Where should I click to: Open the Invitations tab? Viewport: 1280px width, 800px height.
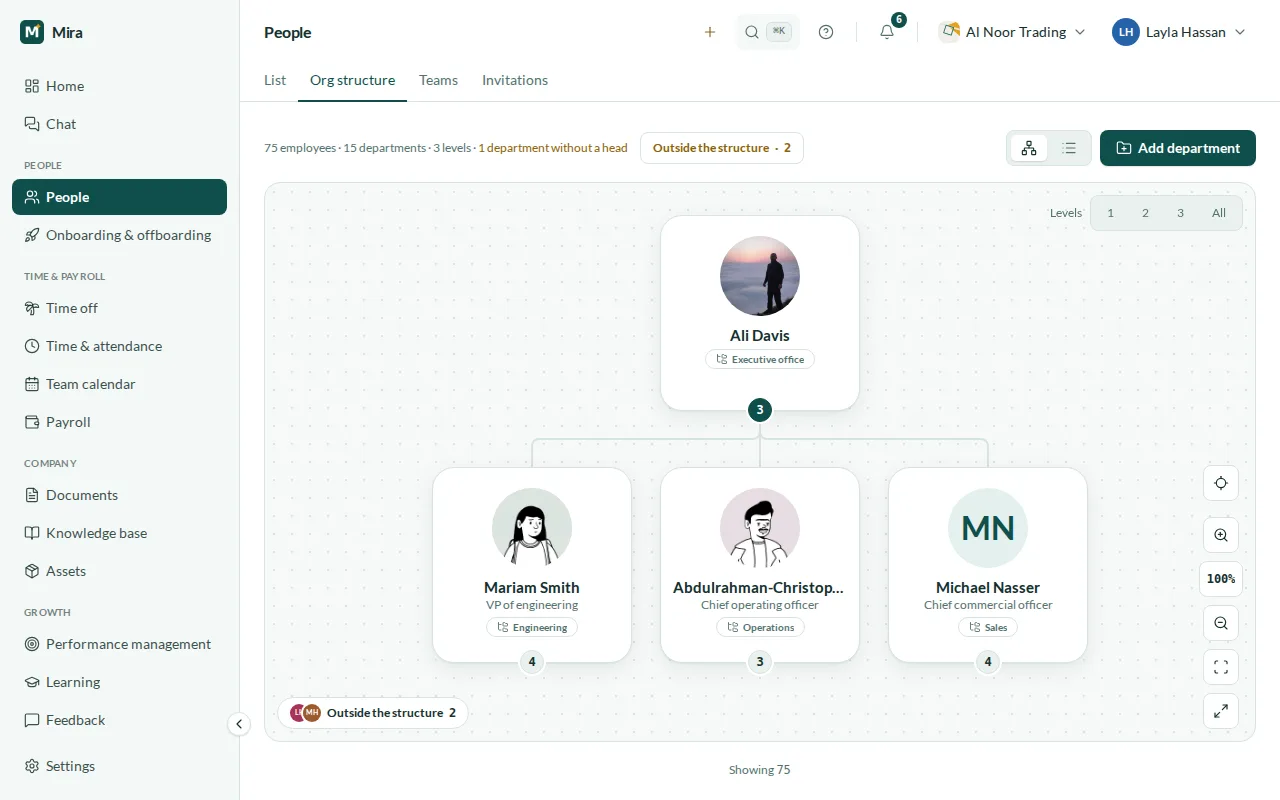pyautogui.click(x=515, y=80)
